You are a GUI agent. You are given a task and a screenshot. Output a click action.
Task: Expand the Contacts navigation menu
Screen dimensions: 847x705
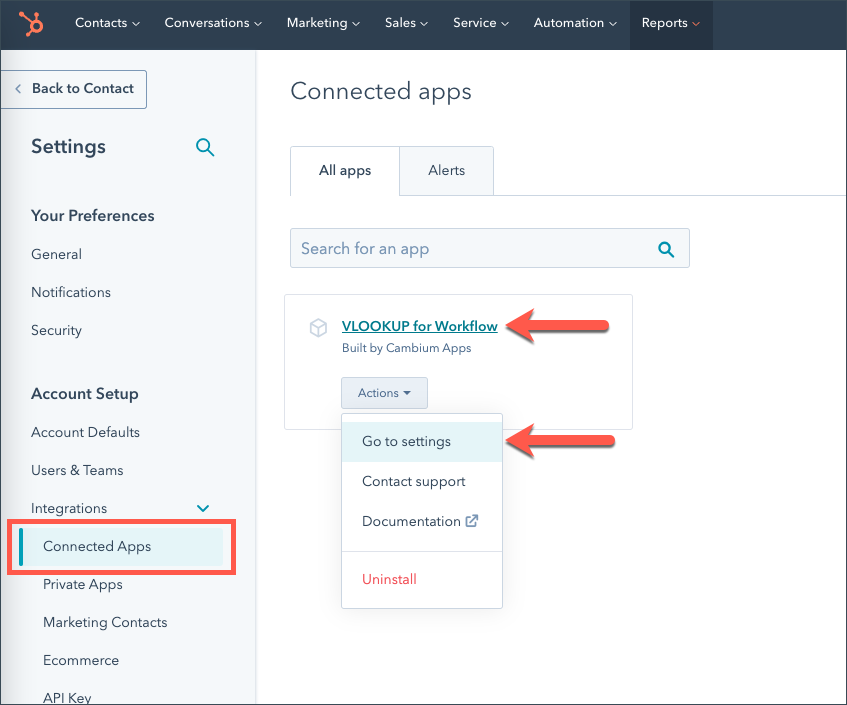click(x=107, y=23)
